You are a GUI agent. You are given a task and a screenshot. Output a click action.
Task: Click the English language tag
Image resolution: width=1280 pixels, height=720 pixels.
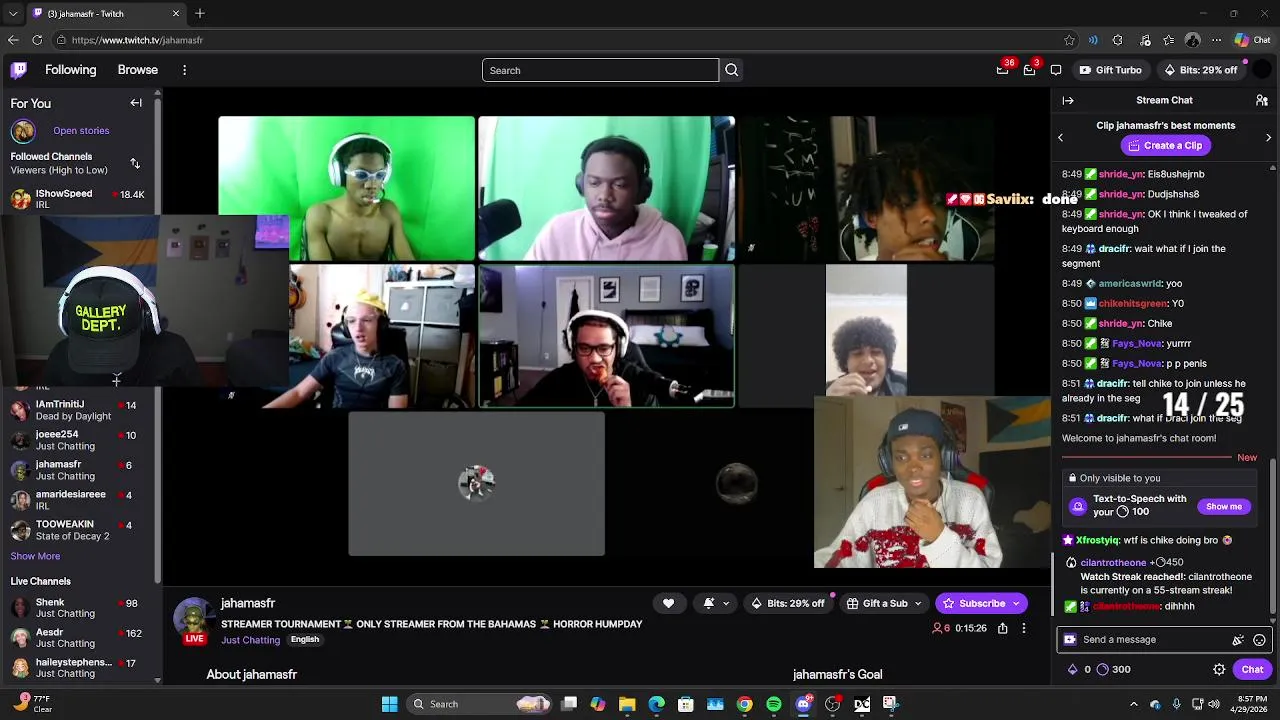click(x=305, y=640)
